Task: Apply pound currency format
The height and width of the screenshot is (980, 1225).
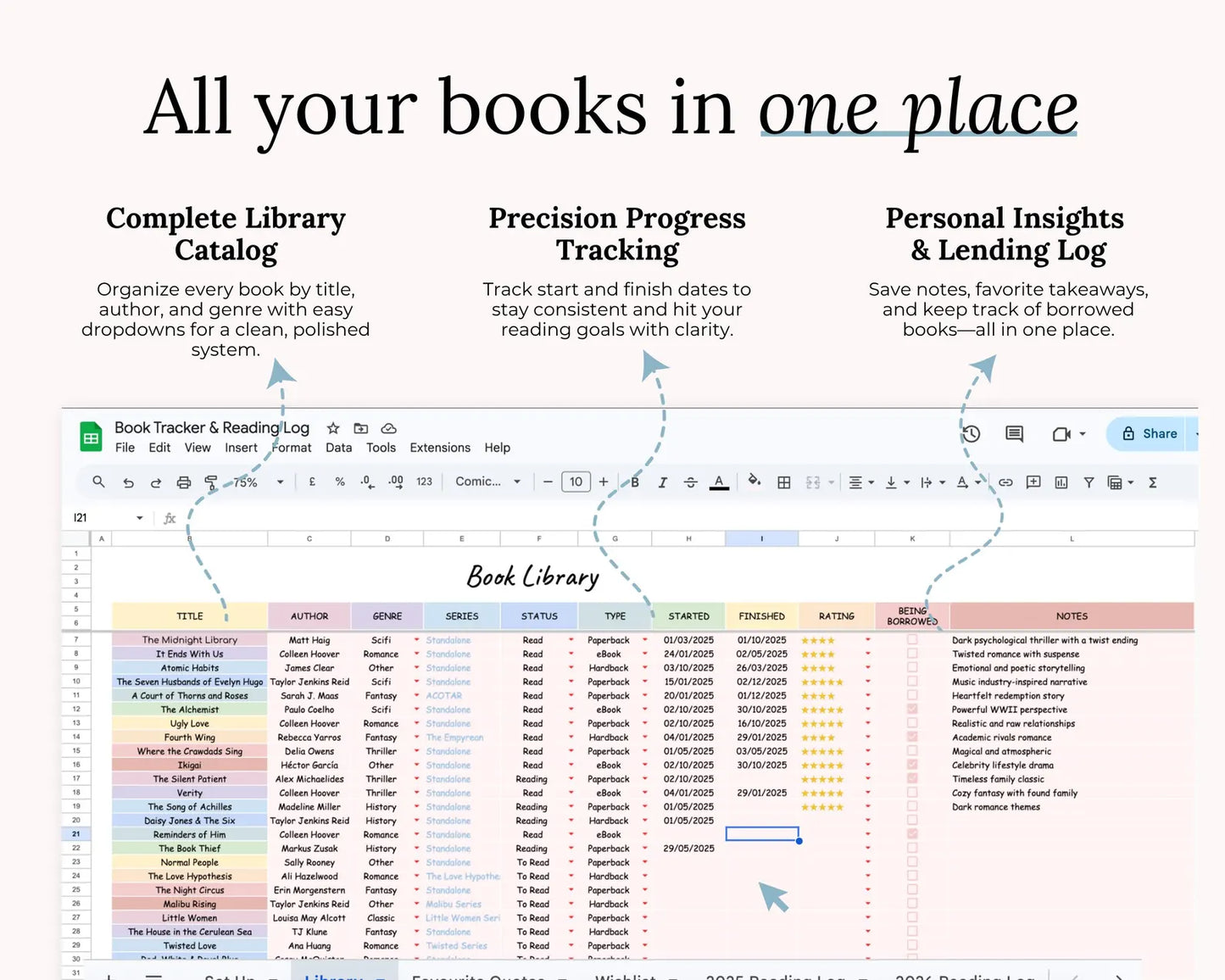Action: pos(312,482)
